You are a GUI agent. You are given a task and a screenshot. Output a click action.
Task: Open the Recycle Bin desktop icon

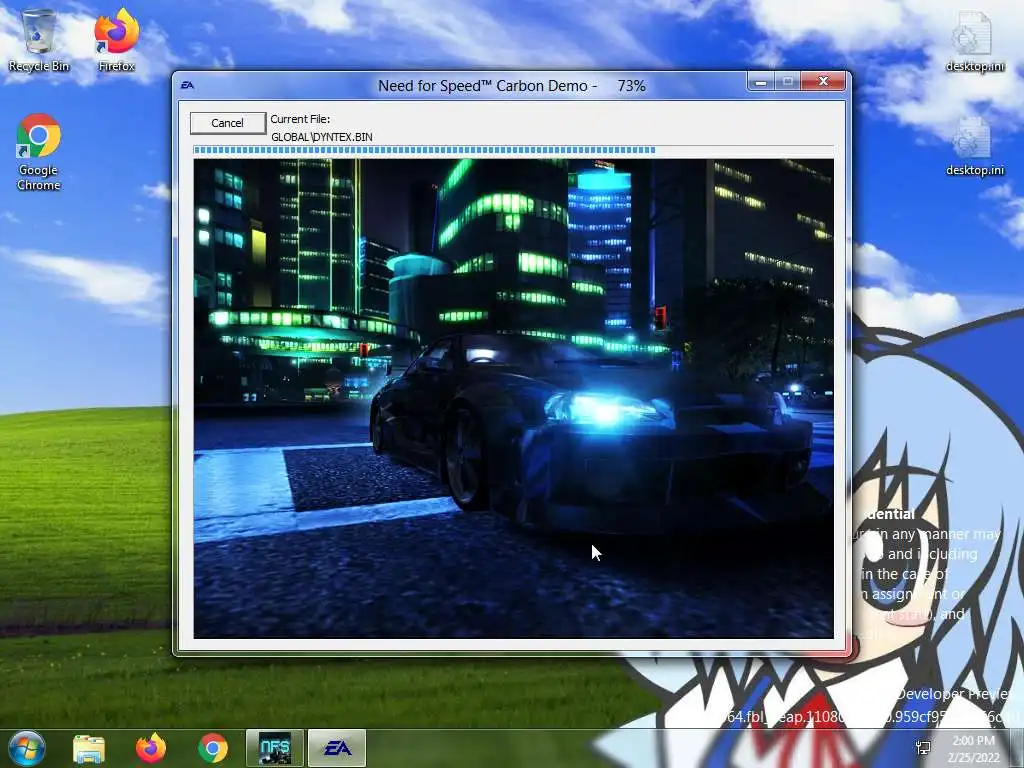39,40
